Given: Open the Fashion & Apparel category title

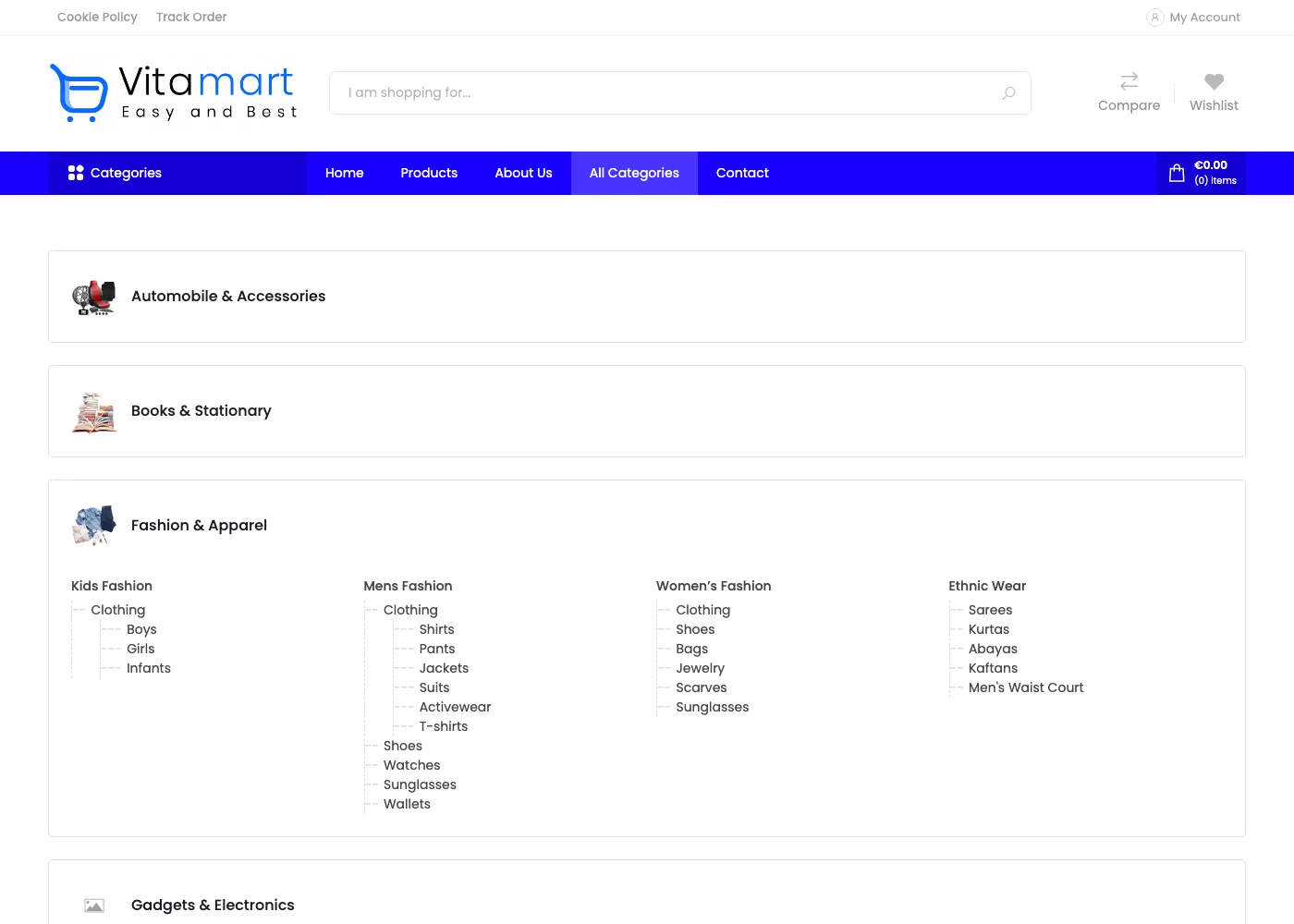Looking at the screenshot, I should point(199,525).
